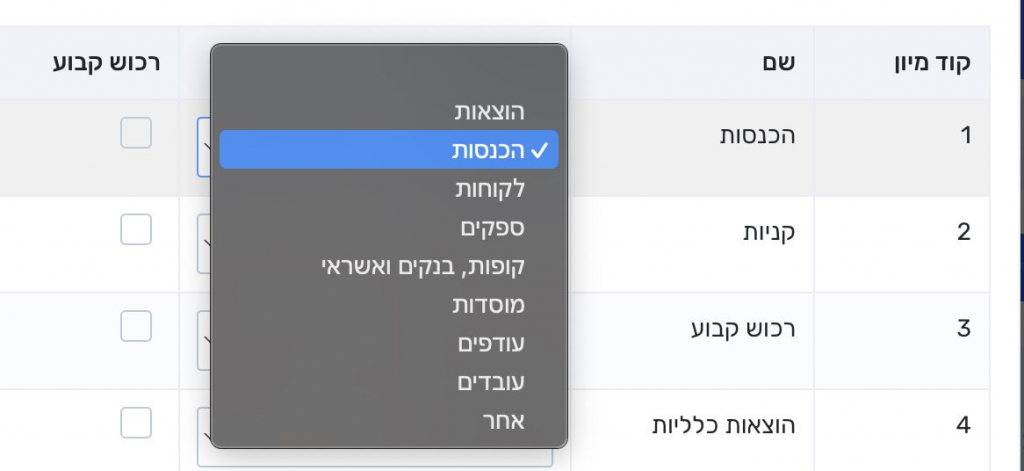Screen dimensions: 1024x471
Task: Pick ספקים in the dropdown list
Action: (x=491, y=228)
